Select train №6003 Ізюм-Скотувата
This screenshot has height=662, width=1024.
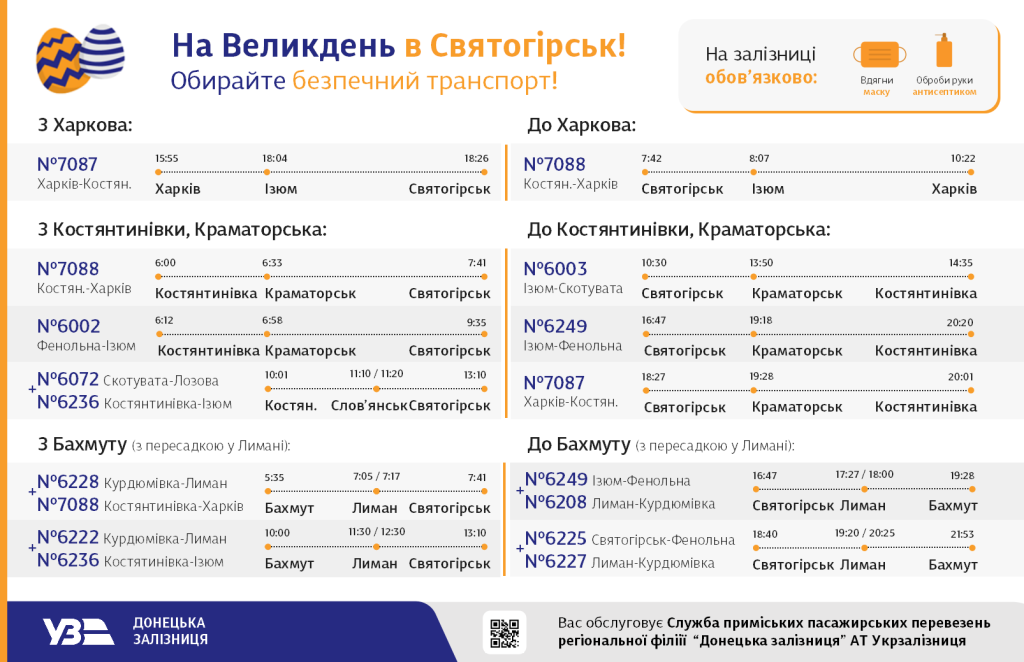tap(564, 276)
